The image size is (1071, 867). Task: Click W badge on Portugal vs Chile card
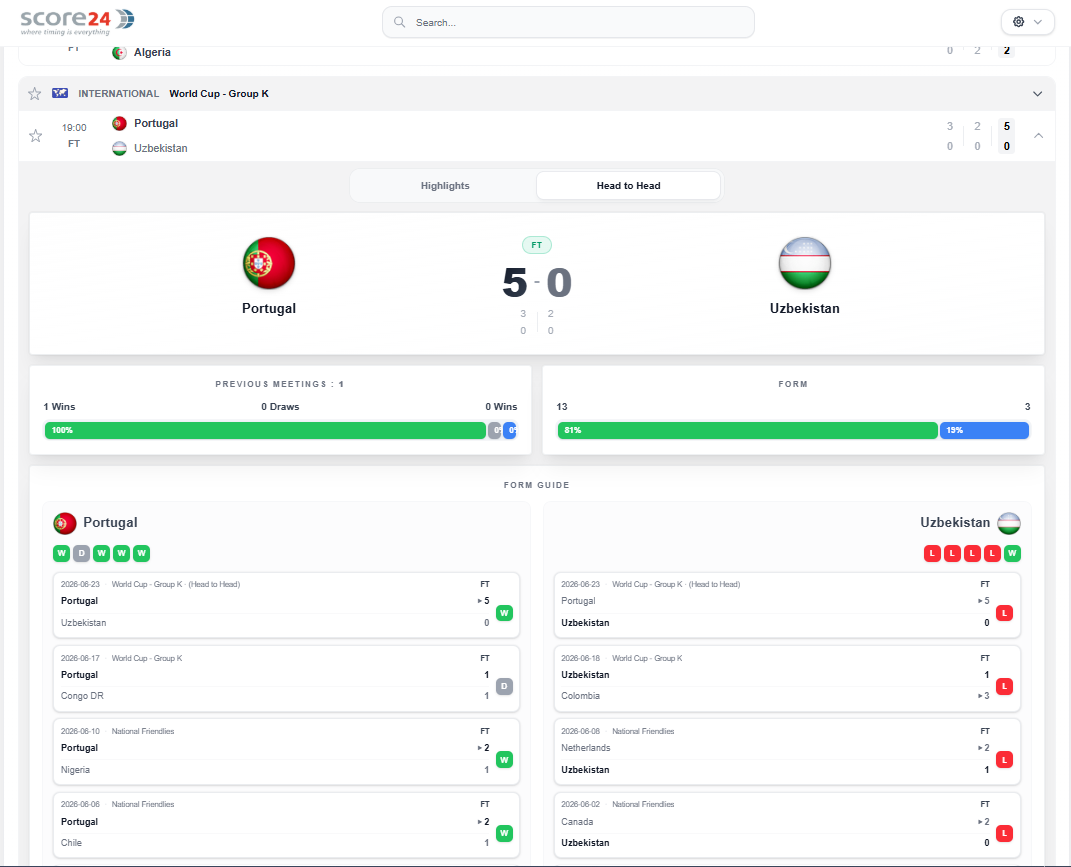coord(504,834)
